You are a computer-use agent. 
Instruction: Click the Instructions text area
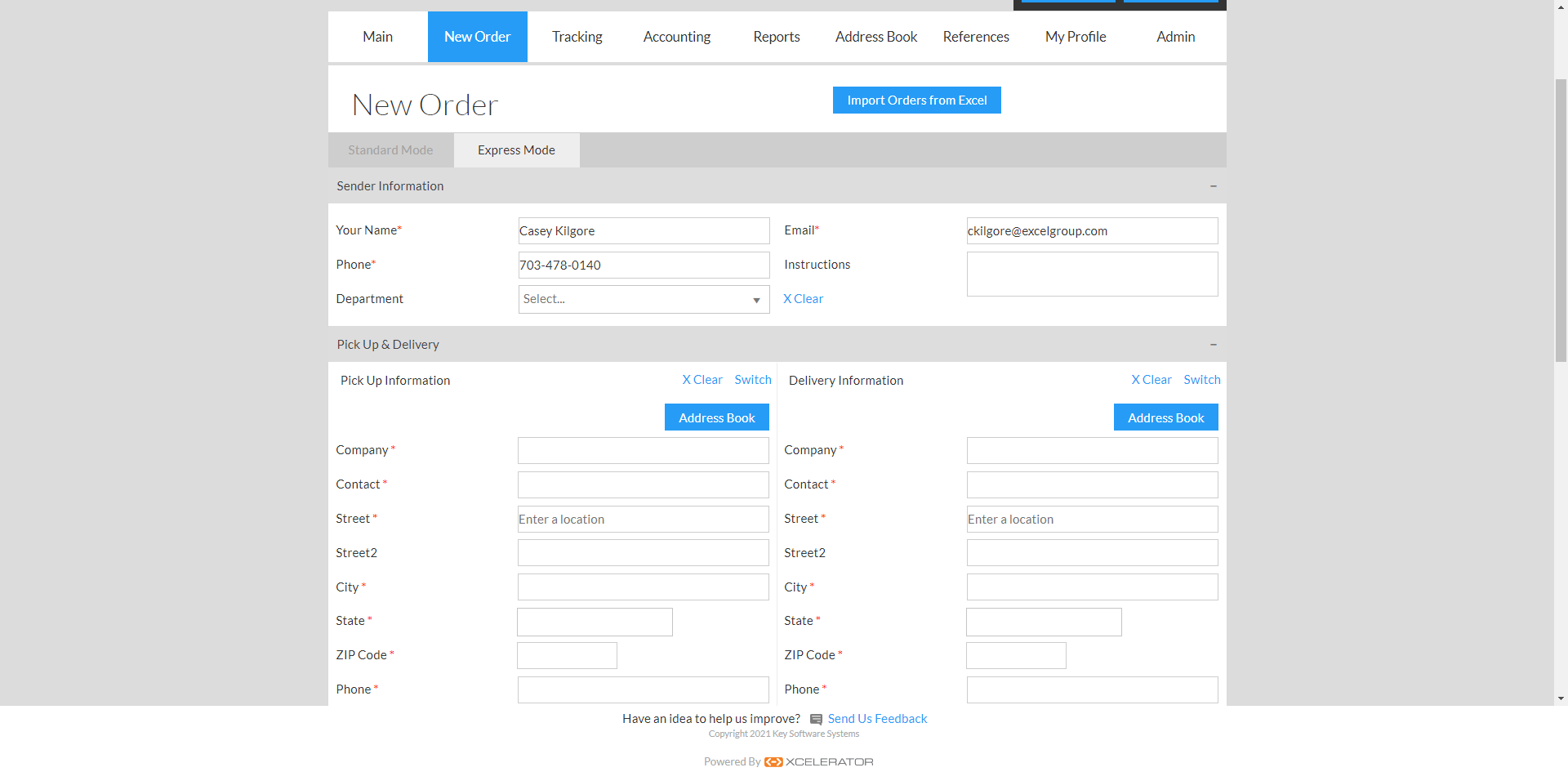coord(1093,274)
